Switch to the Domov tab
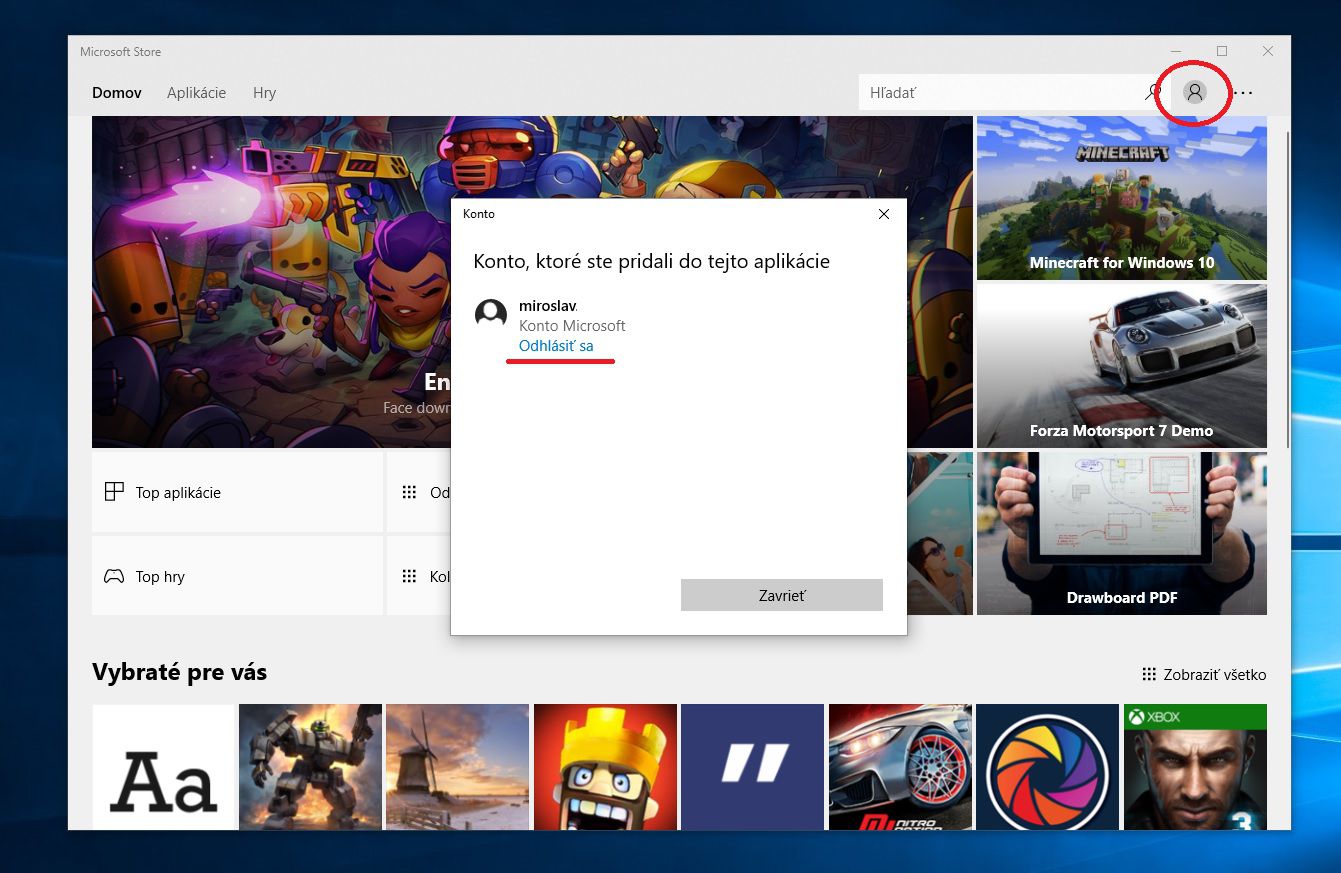 pyautogui.click(x=117, y=93)
